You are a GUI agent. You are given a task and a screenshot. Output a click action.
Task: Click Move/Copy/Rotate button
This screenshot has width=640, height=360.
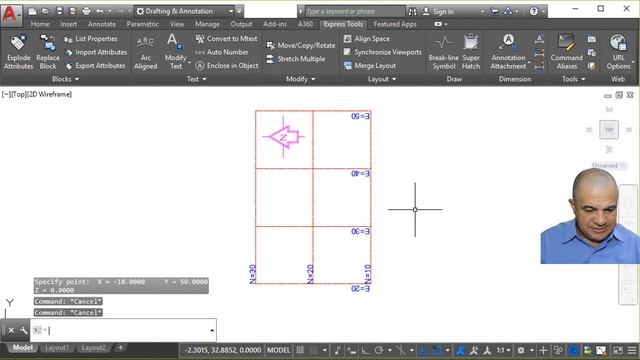[300, 45]
